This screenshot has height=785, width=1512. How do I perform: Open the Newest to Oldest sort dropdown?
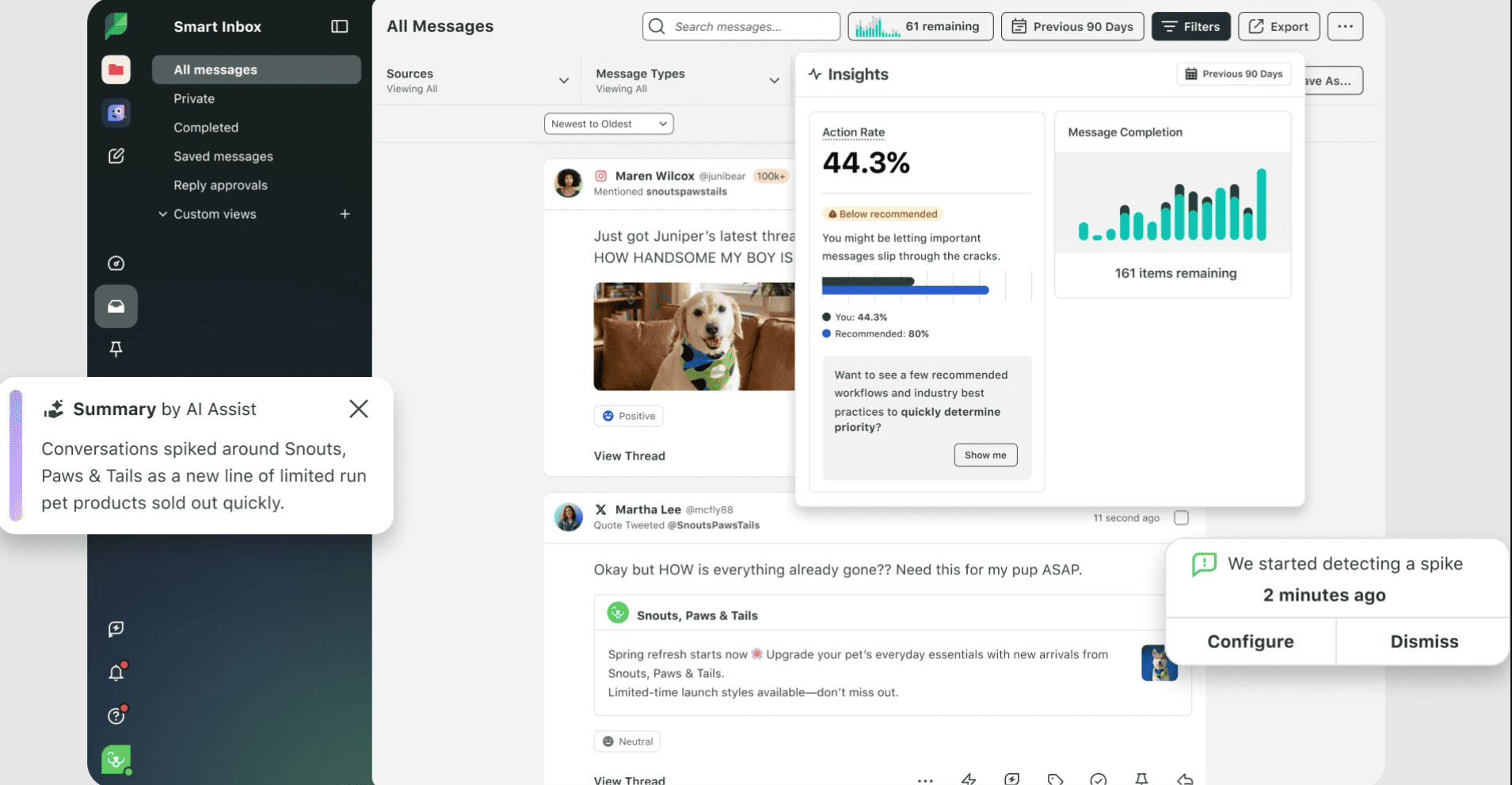click(x=609, y=124)
